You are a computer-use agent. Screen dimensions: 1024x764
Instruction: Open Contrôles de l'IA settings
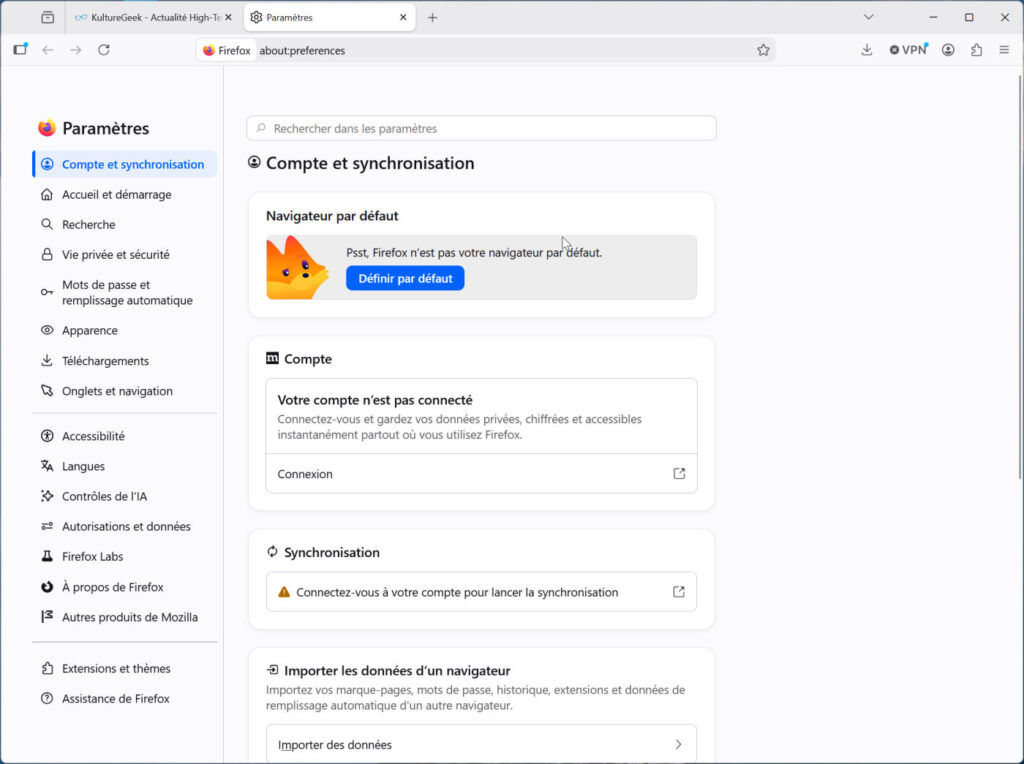(x=125, y=496)
